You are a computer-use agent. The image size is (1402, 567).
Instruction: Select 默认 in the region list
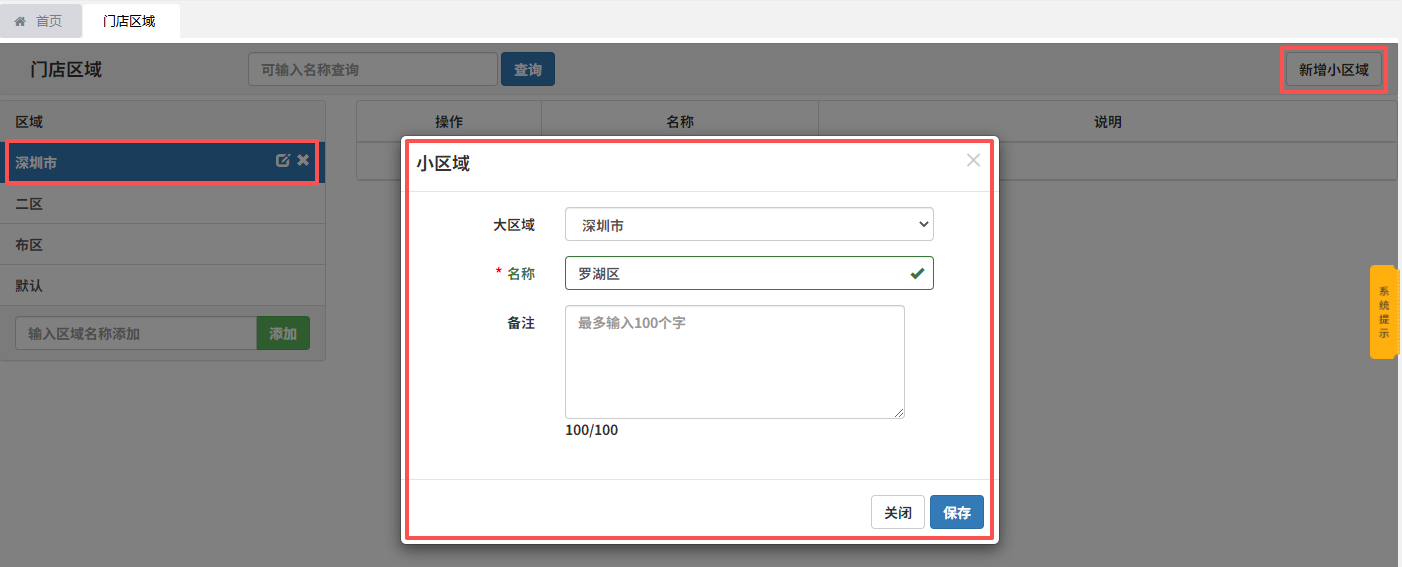pyautogui.click(x=163, y=285)
